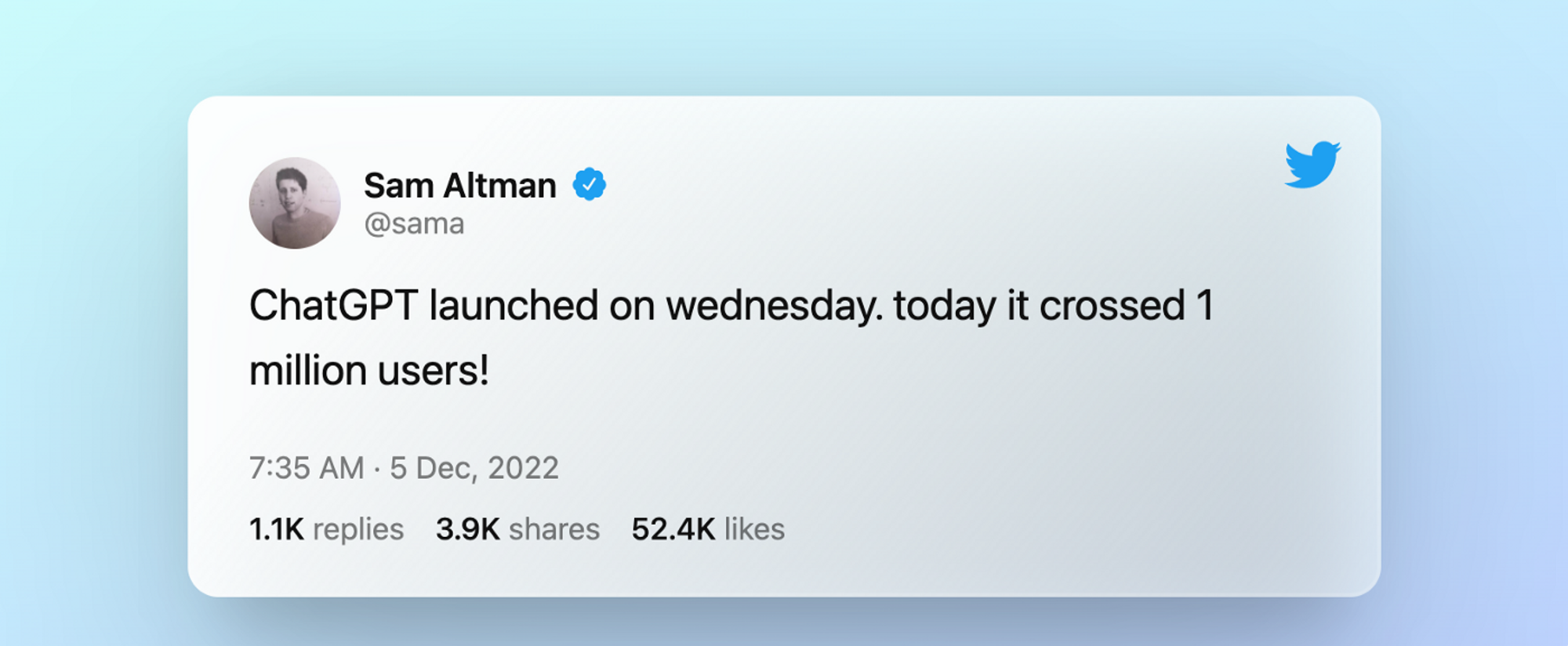Image resolution: width=1568 pixels, height=646 pixels.
Task: Select the word wednesday in the tweet
Action: click(x=773, y=305)
